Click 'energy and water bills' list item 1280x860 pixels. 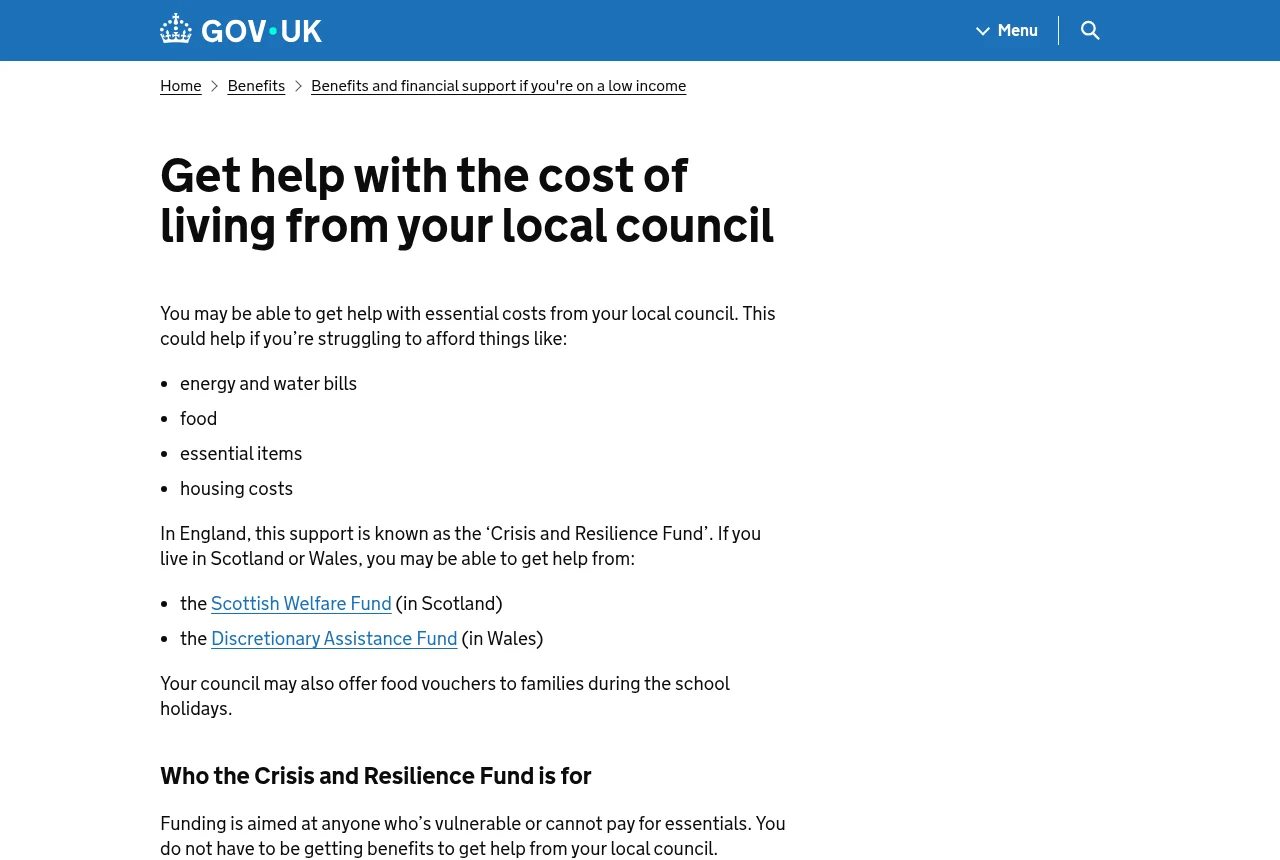[268, 384]
